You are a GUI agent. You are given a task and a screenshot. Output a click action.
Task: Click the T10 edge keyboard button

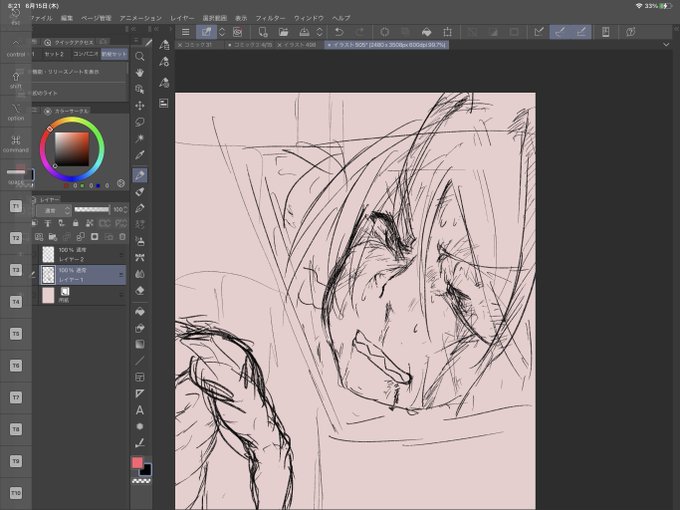(x=16, y=493)
